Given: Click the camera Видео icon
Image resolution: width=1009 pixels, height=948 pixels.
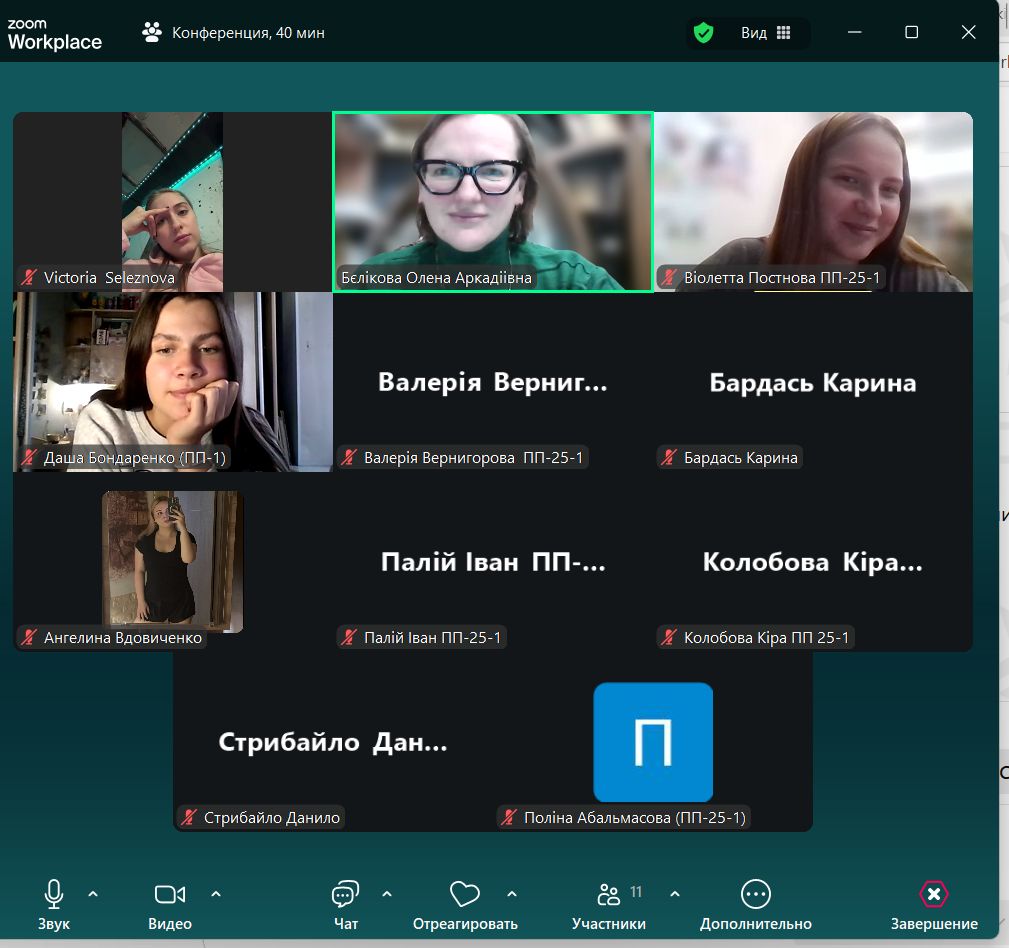Looking at the screenshot, I should (x=170, y=893).
